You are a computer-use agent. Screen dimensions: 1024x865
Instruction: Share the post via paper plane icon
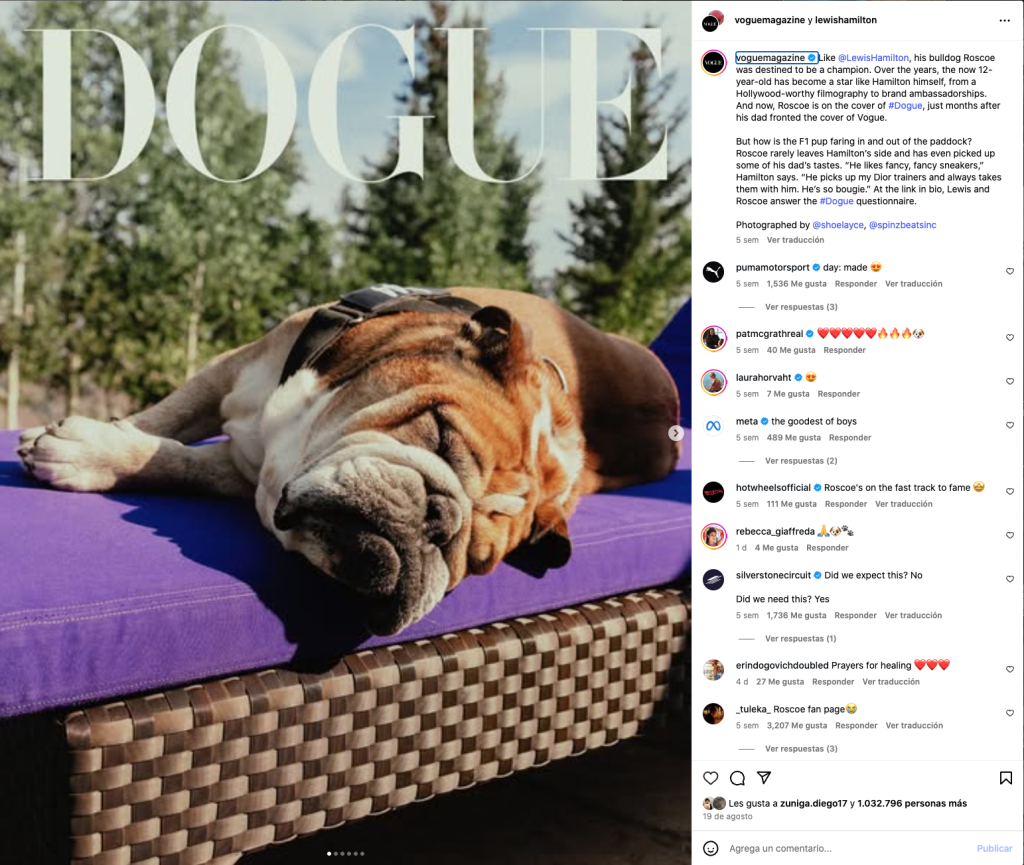point(764,778)
